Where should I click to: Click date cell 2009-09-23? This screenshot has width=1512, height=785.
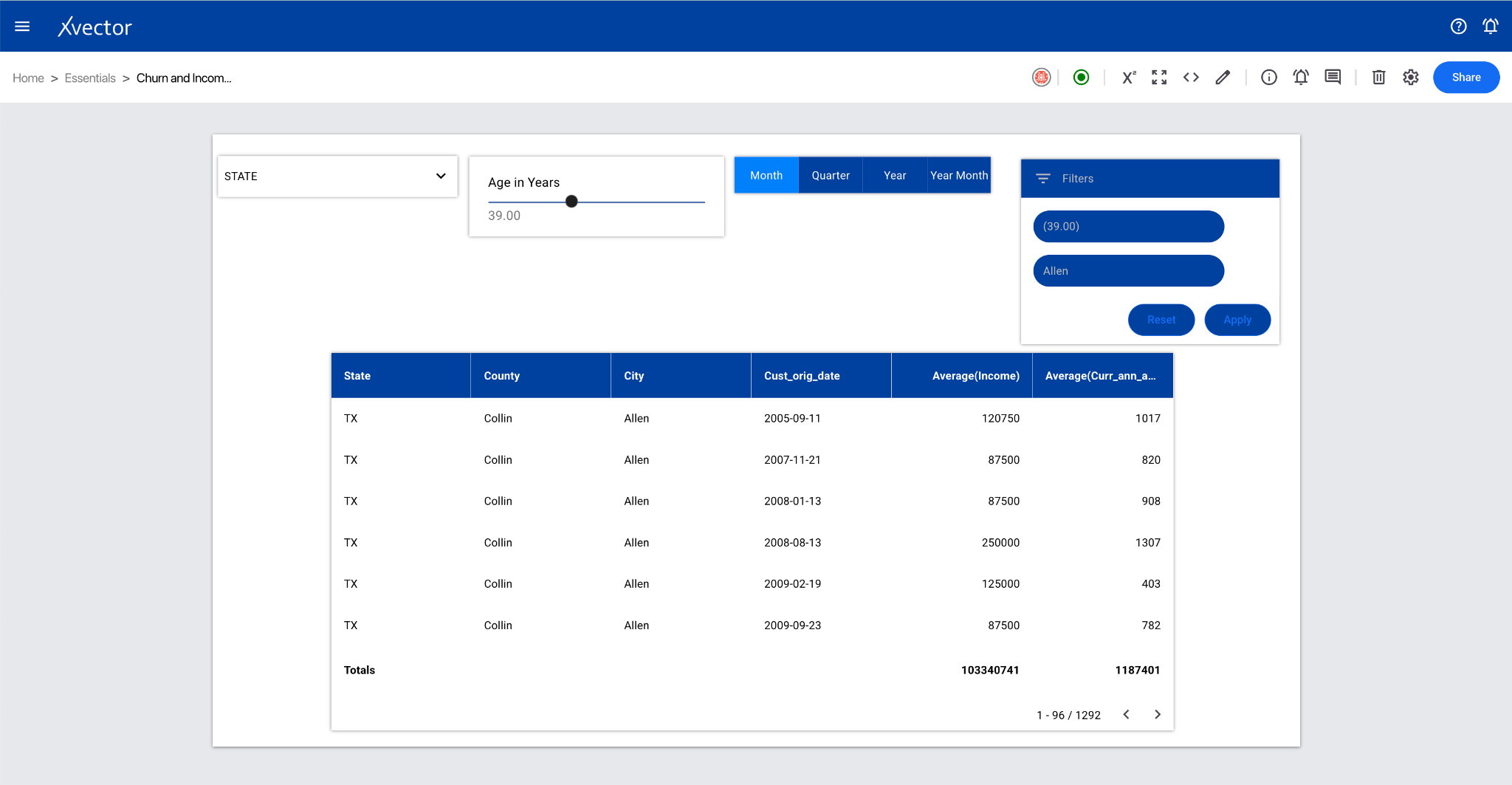coord(792,625)
